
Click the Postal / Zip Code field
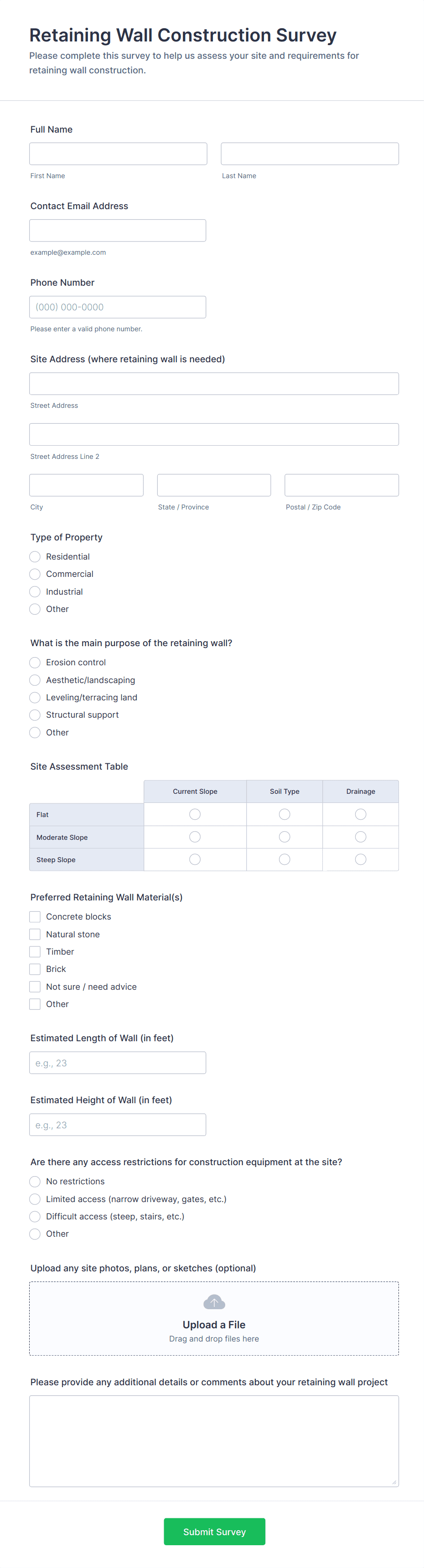pos(341,485)
